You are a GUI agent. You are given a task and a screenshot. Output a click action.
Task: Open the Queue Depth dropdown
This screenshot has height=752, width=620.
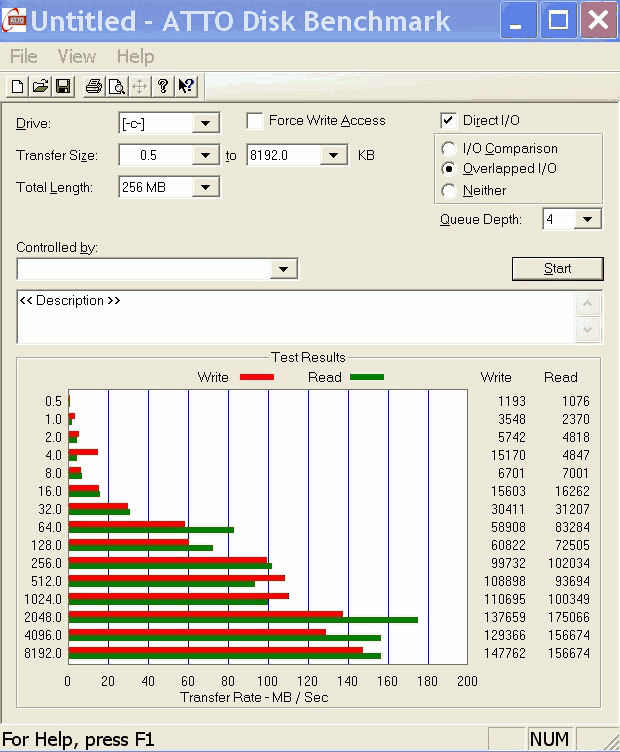click(587, 220)
